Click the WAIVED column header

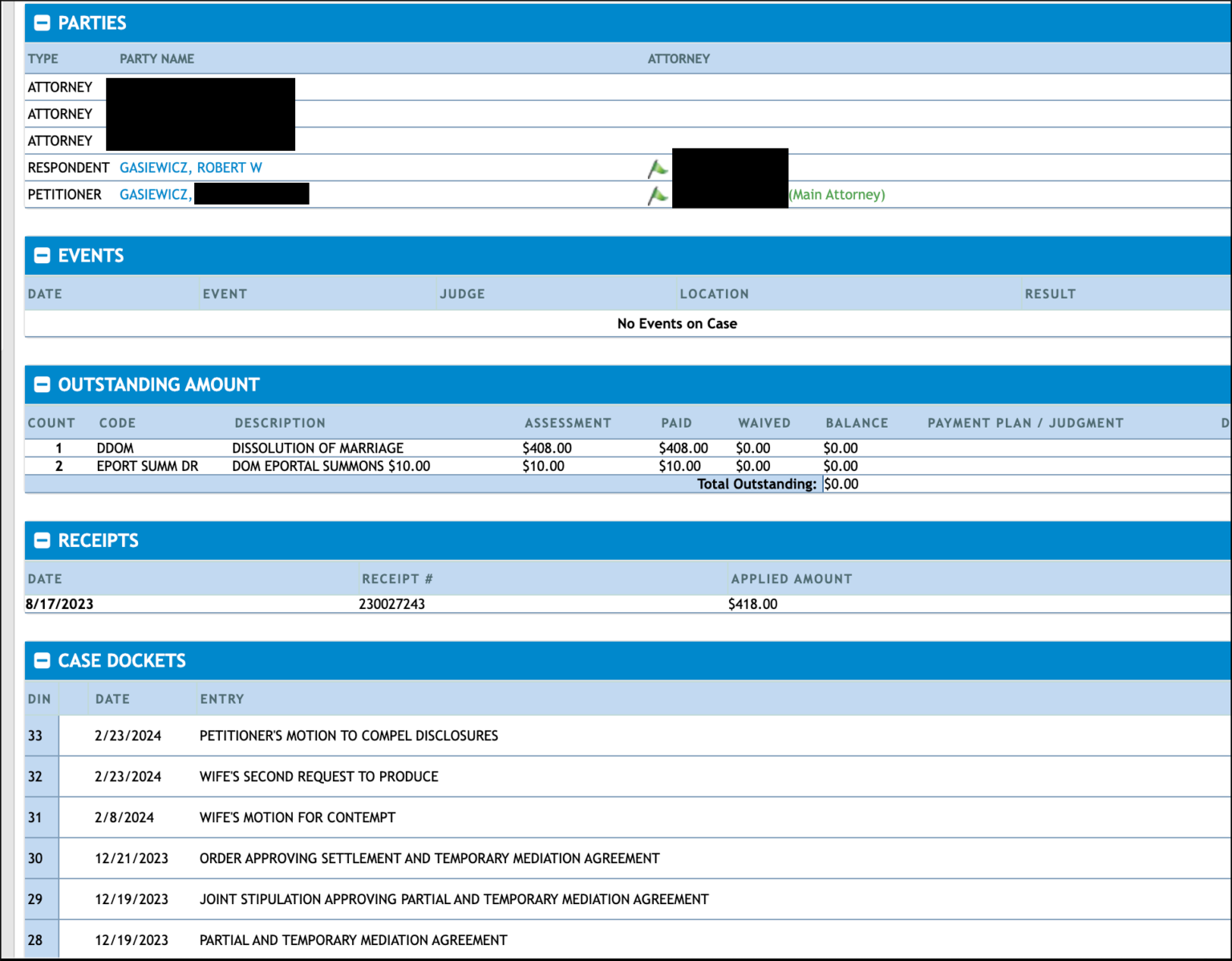[x=764, y=423]
